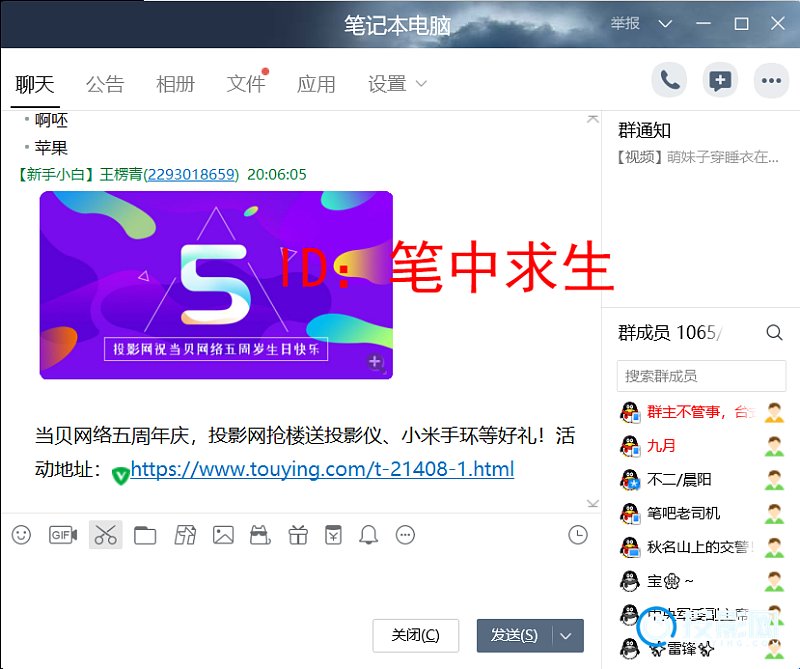Start a group voice call with phone icon
This screenshot has height=669, width=800.
tap(669, 80)
